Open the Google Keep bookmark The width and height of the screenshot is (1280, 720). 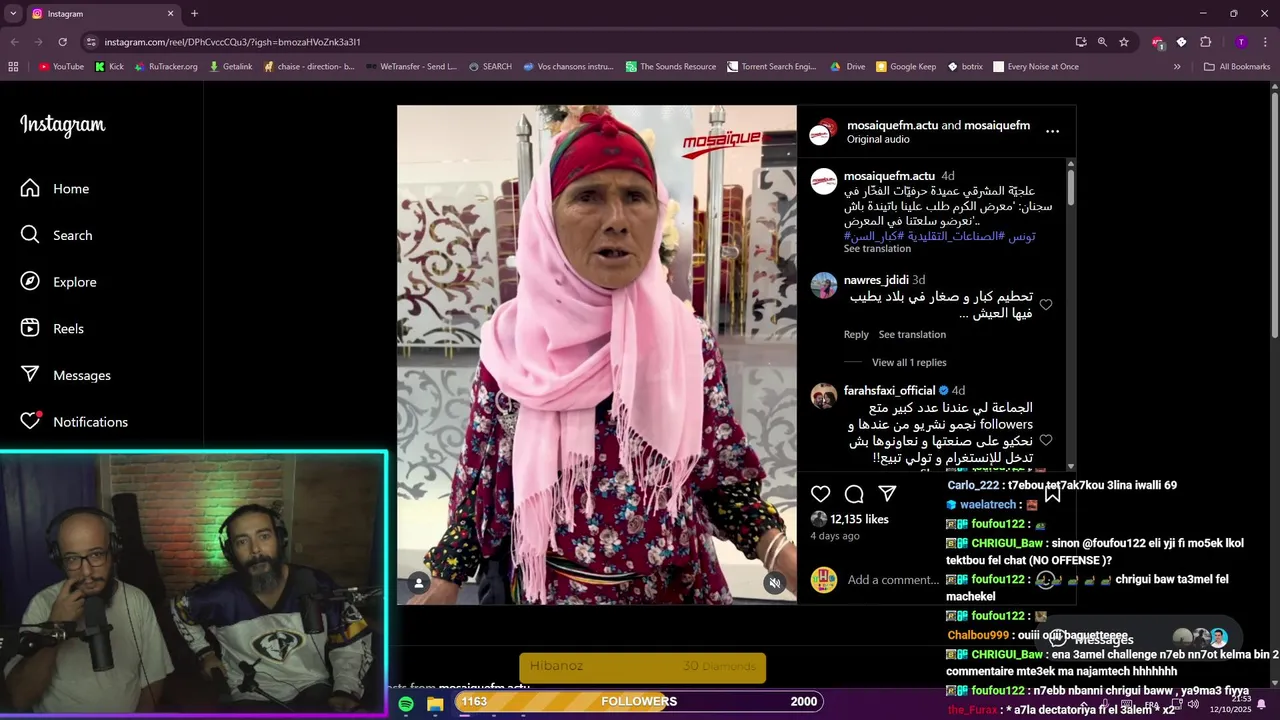tap(906, 67)
